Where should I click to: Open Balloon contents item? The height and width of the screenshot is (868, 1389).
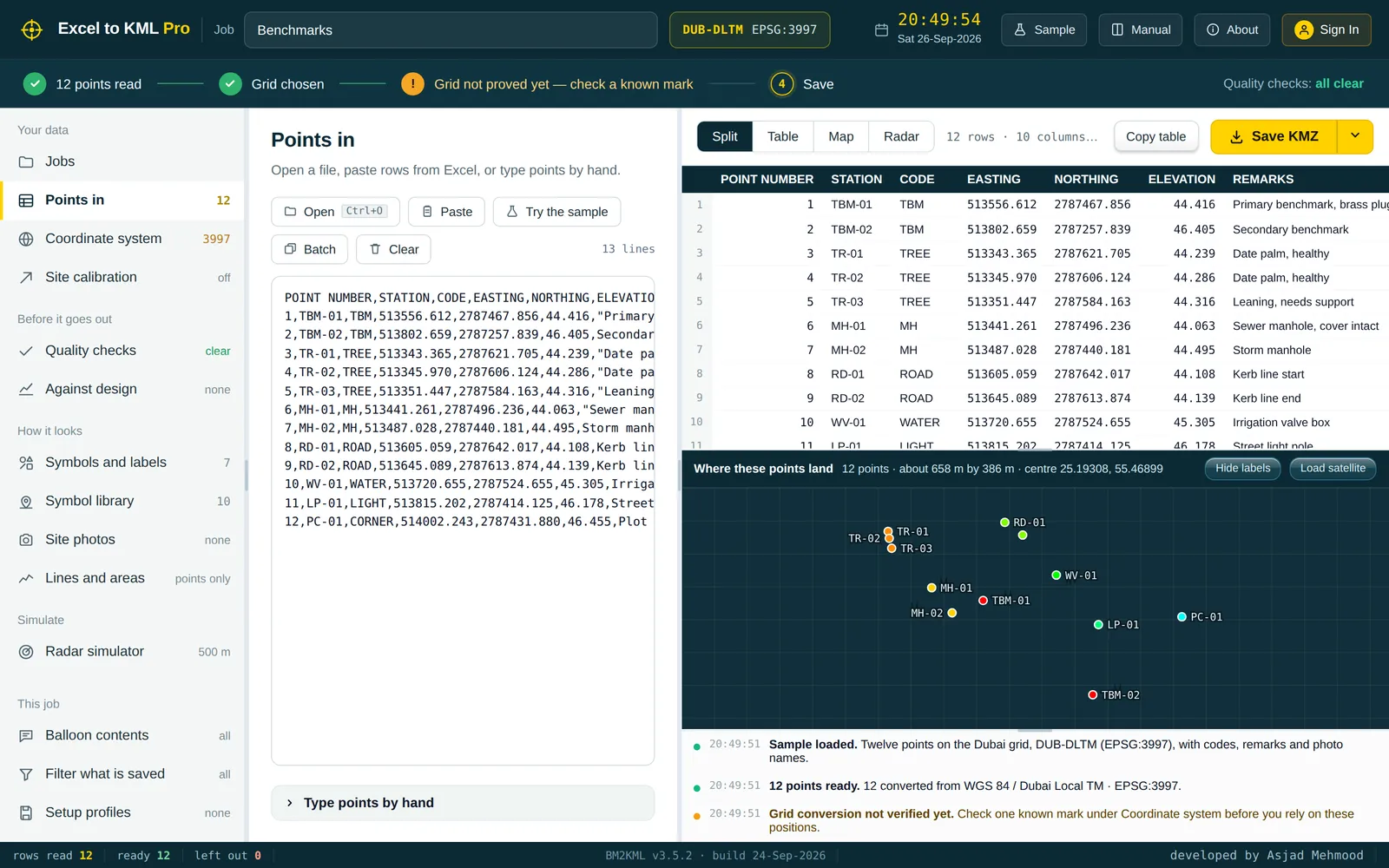coord(122,735)
